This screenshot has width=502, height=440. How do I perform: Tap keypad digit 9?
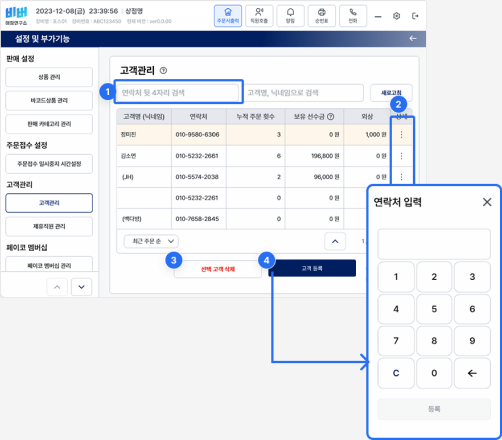[x=472, y=341]
